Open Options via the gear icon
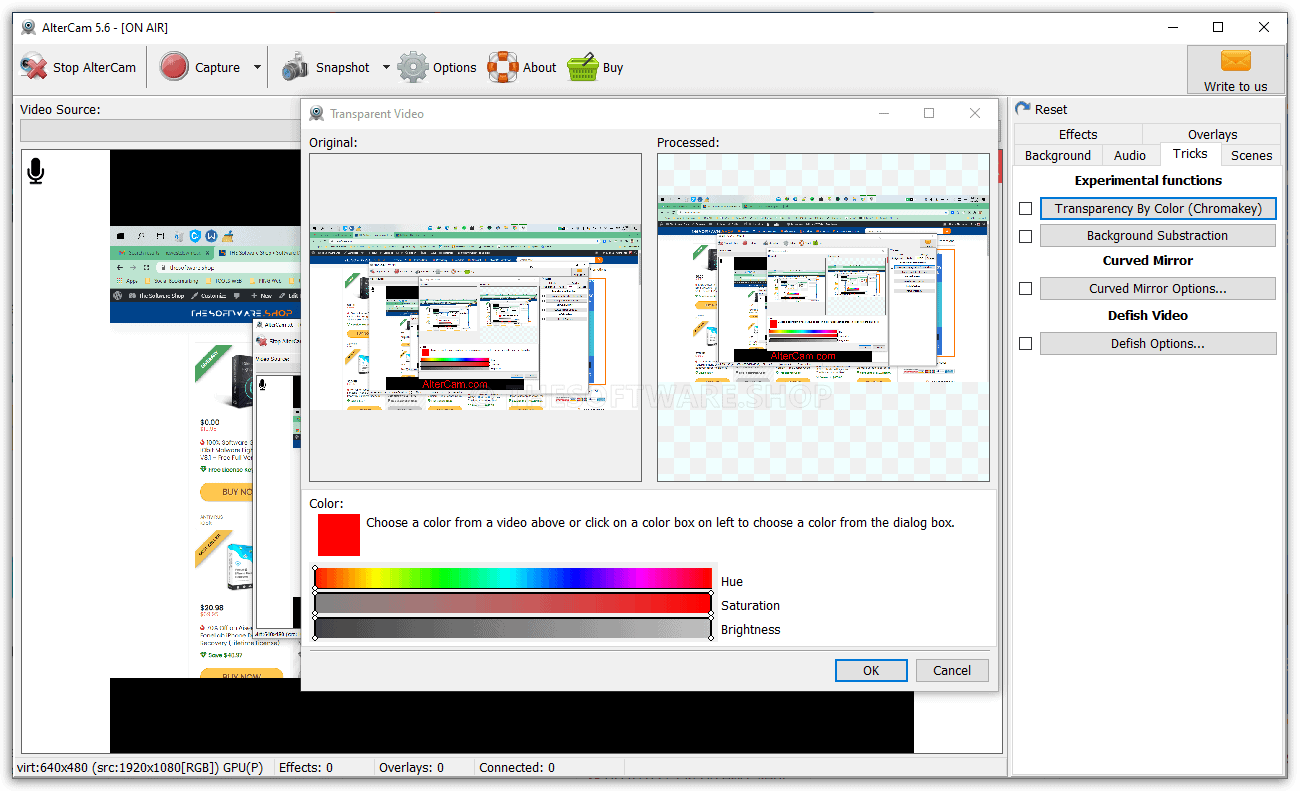The width and height of the screenshot is (1300, 791). (413, 67)
